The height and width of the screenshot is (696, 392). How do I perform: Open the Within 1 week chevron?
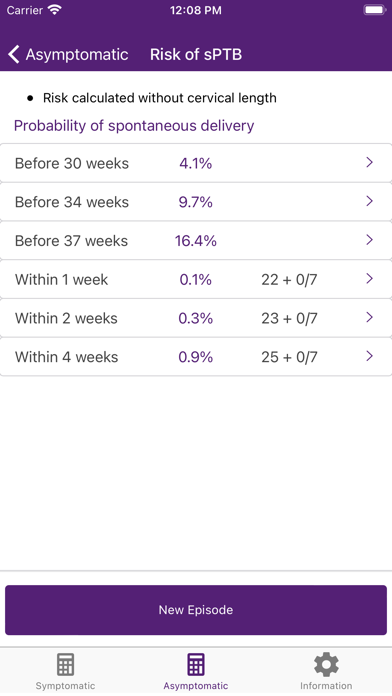369,279
